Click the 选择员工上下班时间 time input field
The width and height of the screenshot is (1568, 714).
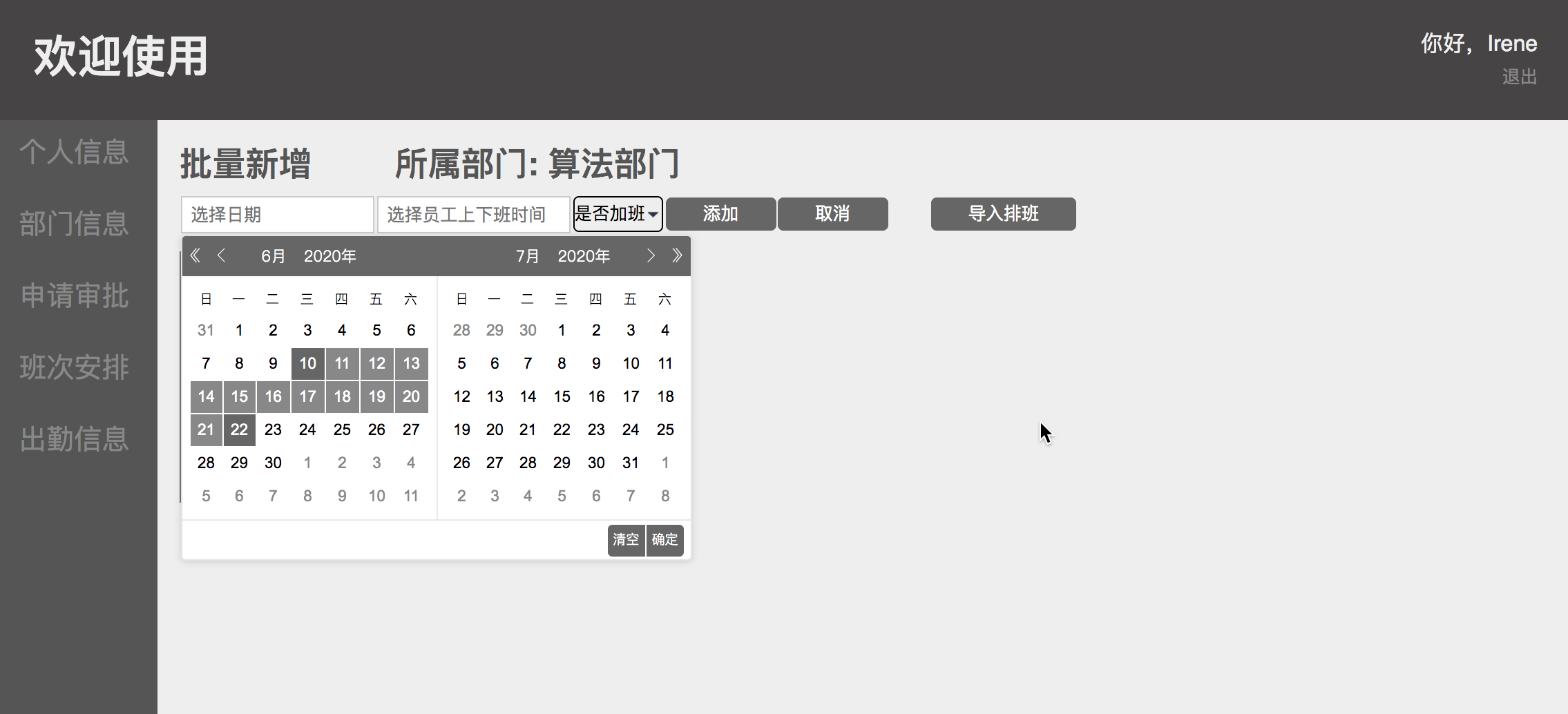click(x=473, y=214)
